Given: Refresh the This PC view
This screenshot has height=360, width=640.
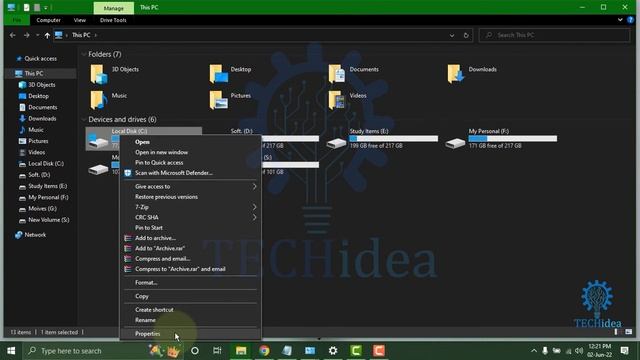Looking at the screenshot, I should click(x=466, y=36).
